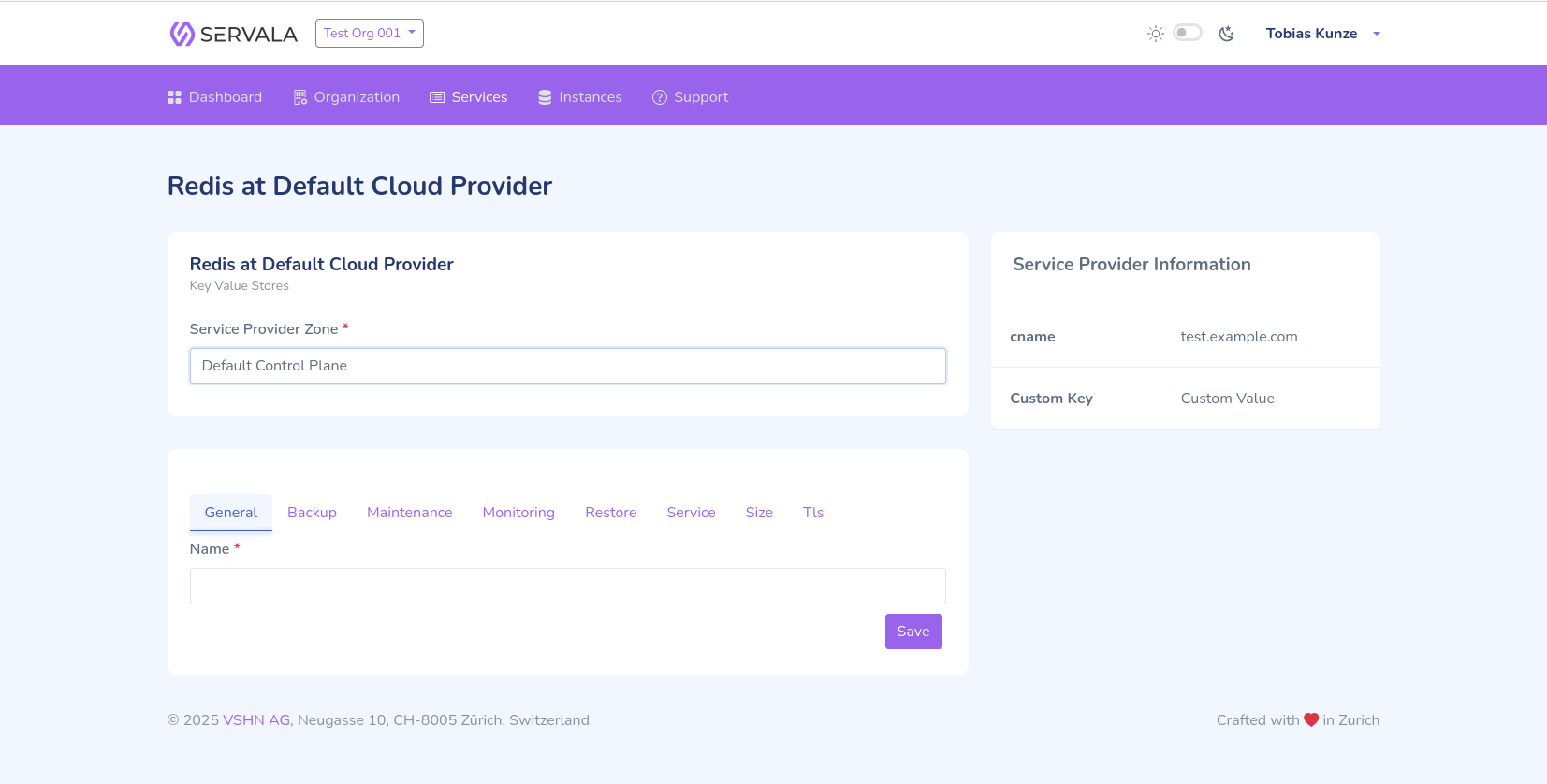Click the Dashboard grid icon
This screenshot has height=784, width=1547.
pyautogui.click(x=174, y=97)
